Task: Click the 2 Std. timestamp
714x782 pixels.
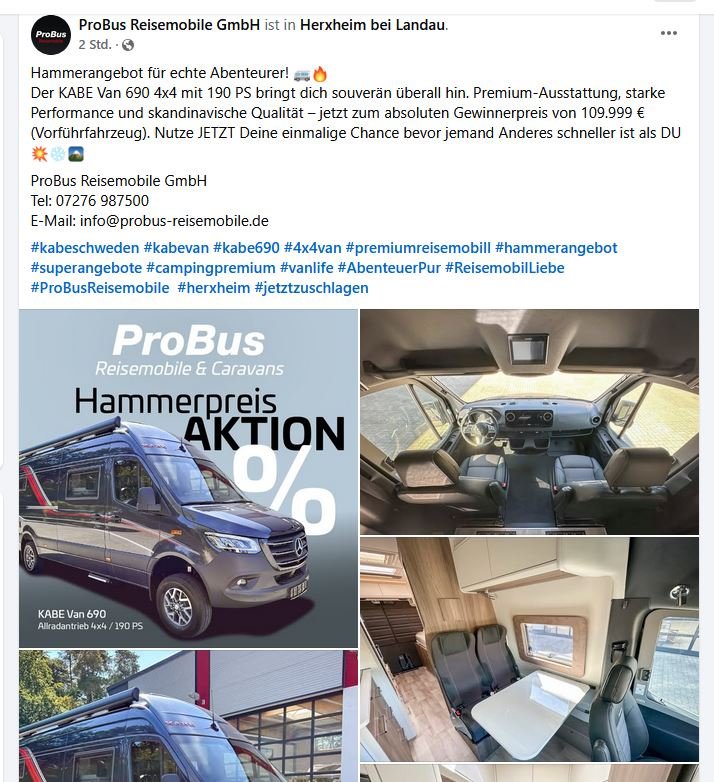Action: pos(95,45)
